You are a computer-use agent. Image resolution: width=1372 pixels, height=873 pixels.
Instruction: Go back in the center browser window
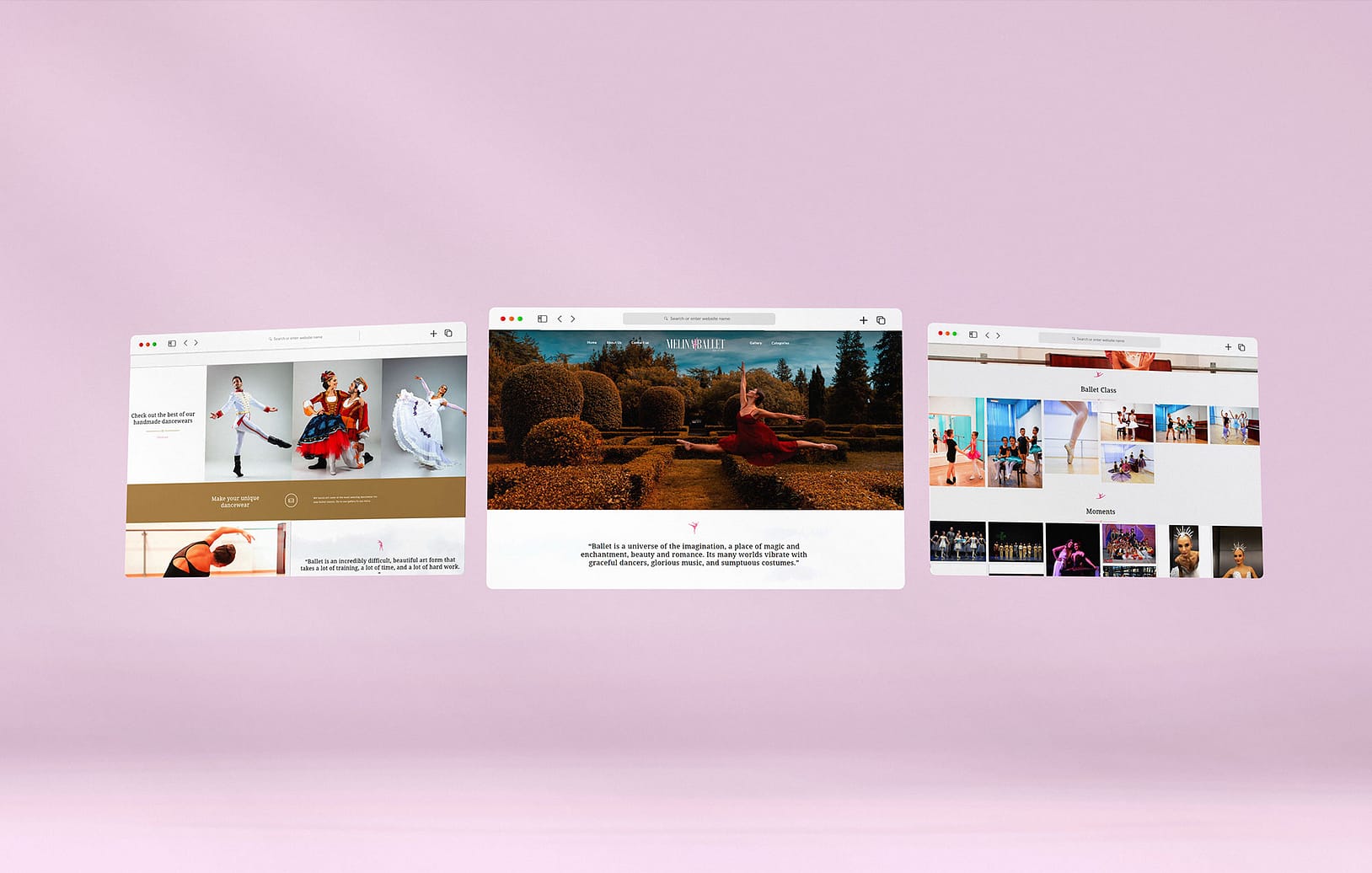click(x=560, y=319)
